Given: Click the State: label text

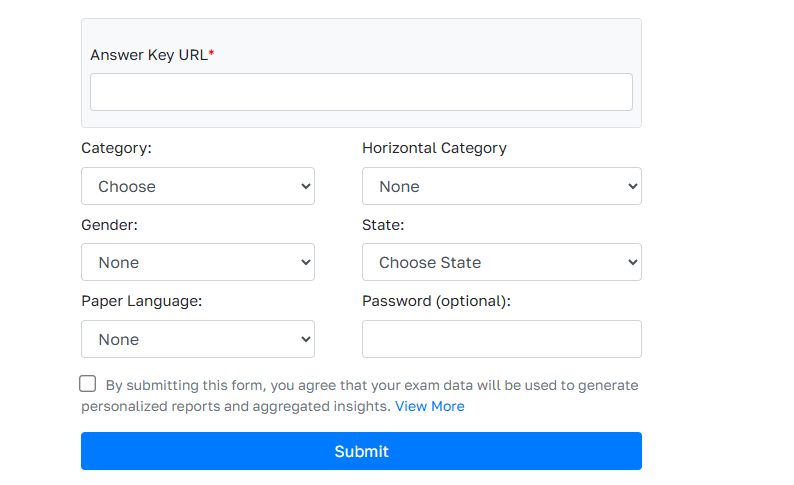Looking at the screenshot, I should [383, 225].
